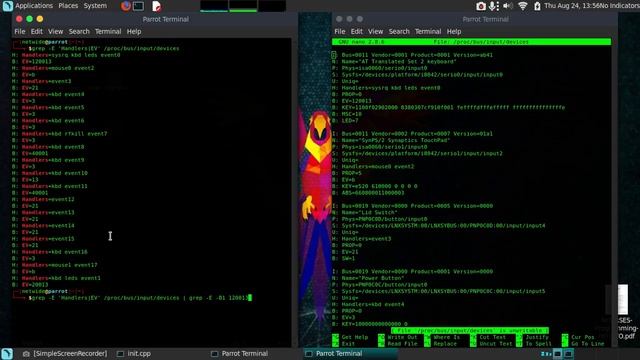Open File menu in left Parrot Terminal
Viewport: 640px width, 360px height.
pyautogui.click(x=20, y=31)
